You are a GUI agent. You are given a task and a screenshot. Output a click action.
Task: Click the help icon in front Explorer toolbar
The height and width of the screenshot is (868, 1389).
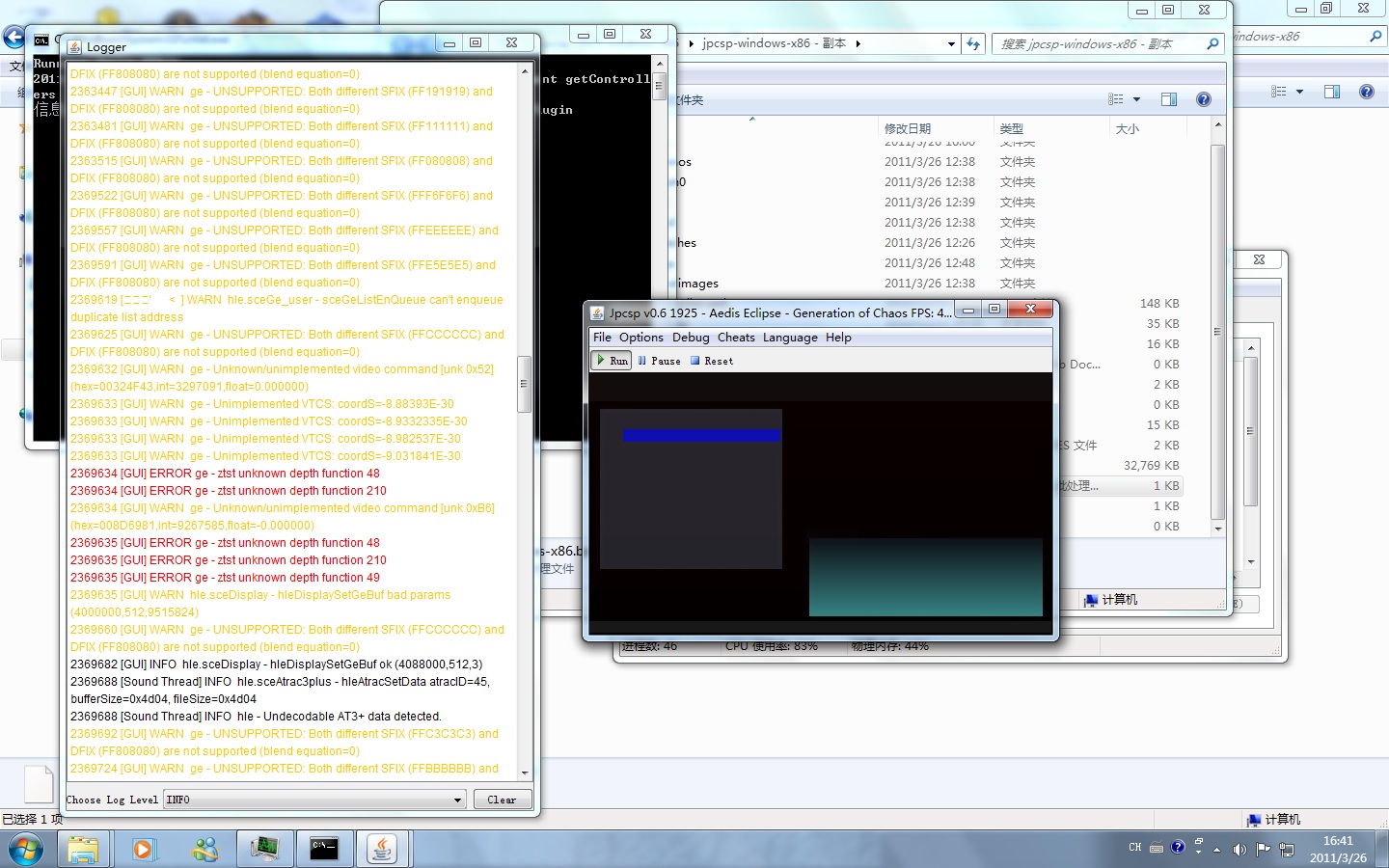[x=1203, y=99]
